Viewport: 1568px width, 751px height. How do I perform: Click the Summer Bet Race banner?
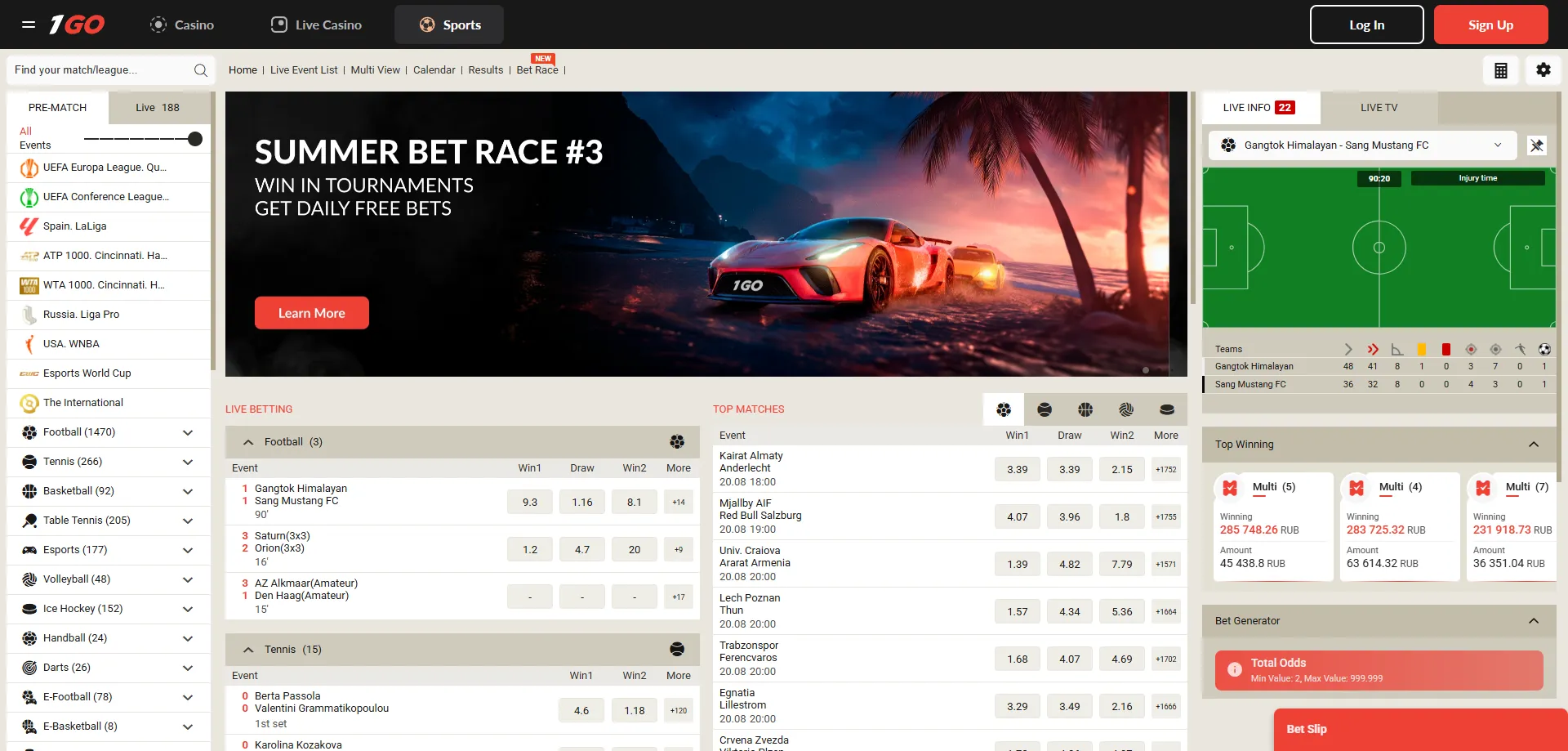706,235
